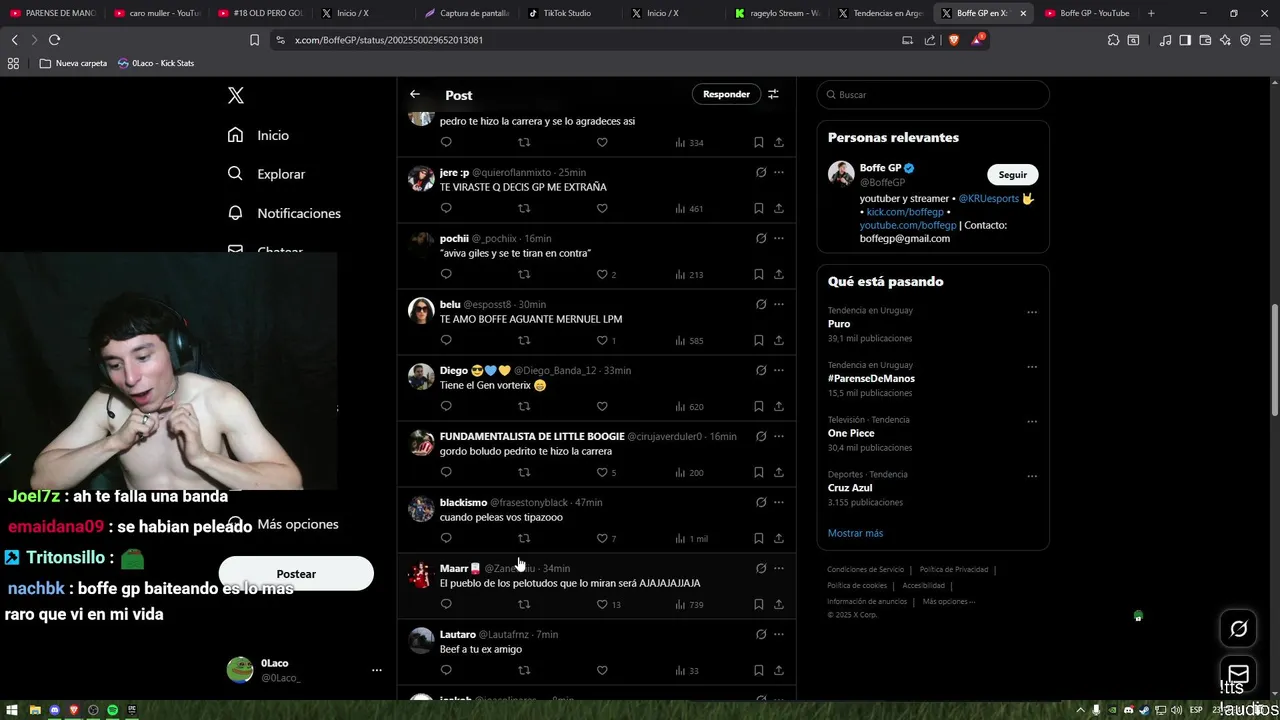The image size is (1280, 720).
Task: Open Grok floating button
Action: (x=1239, y=629)
